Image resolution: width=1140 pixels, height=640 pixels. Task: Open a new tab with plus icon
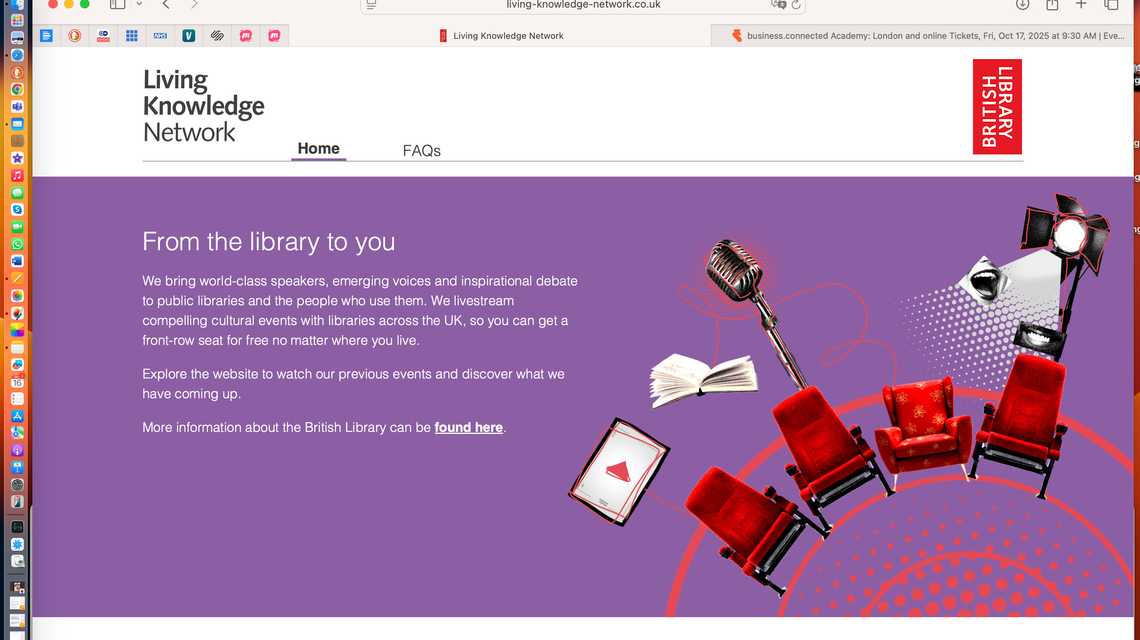1081,5
